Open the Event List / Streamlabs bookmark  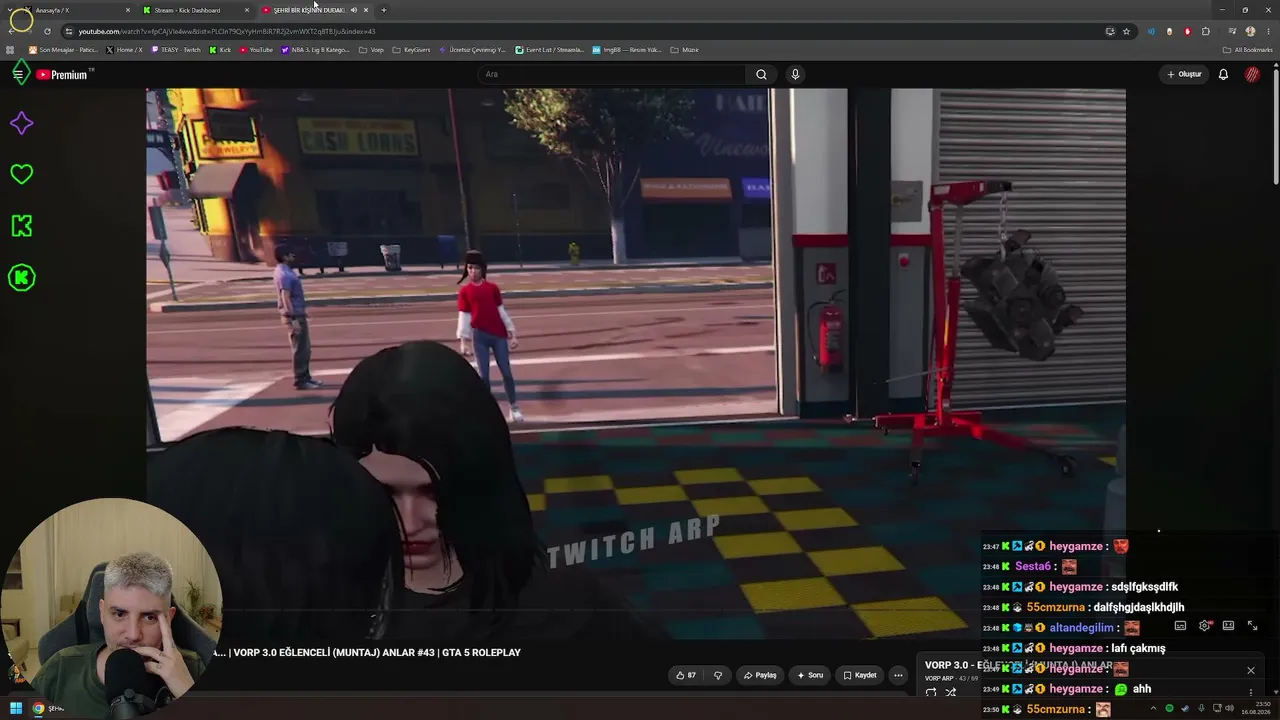pyautogui.click(x=550, y=50)
